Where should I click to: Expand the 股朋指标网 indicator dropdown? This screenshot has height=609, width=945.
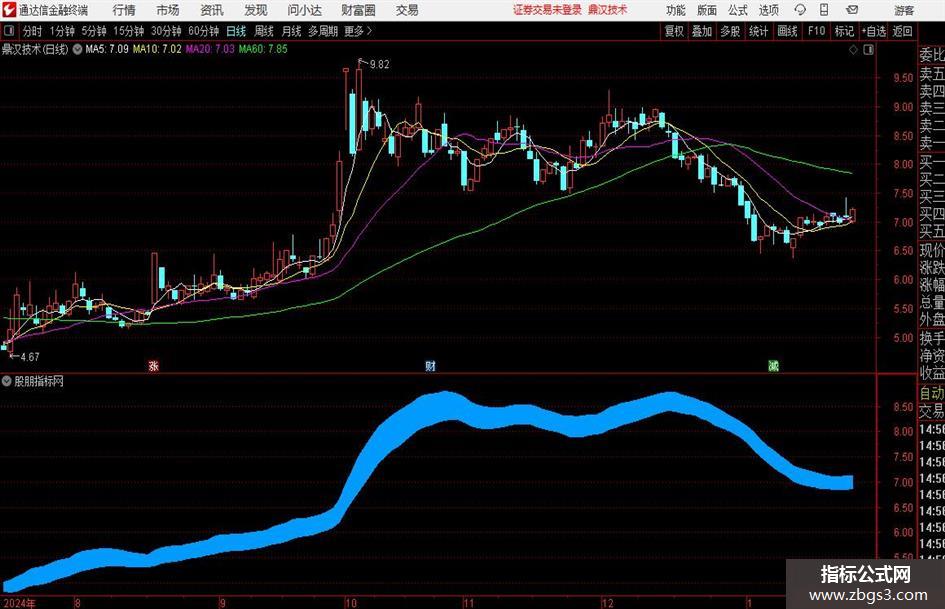7,381
